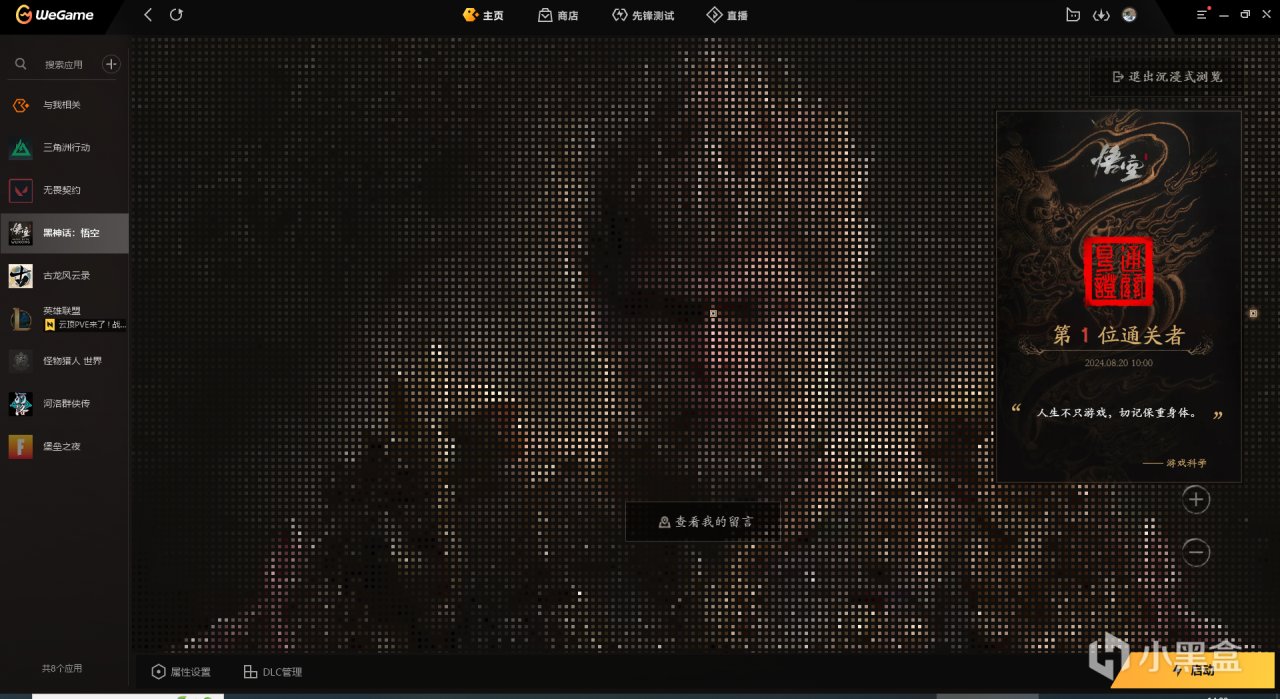Click the 堡垒之夜 Fortnite icon
This screenshot has width=1280, height=699.
(x=21, y=446)
